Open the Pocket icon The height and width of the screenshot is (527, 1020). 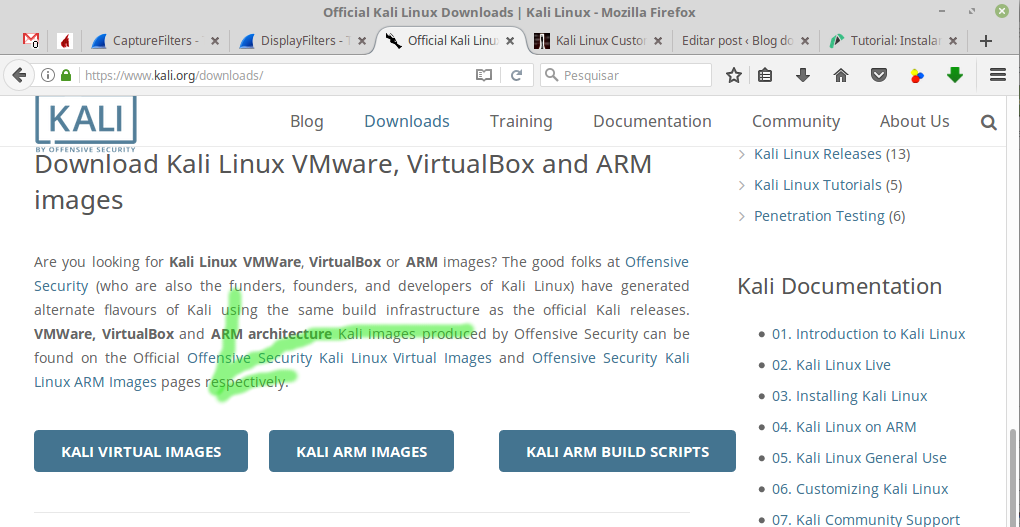(879, 75)
